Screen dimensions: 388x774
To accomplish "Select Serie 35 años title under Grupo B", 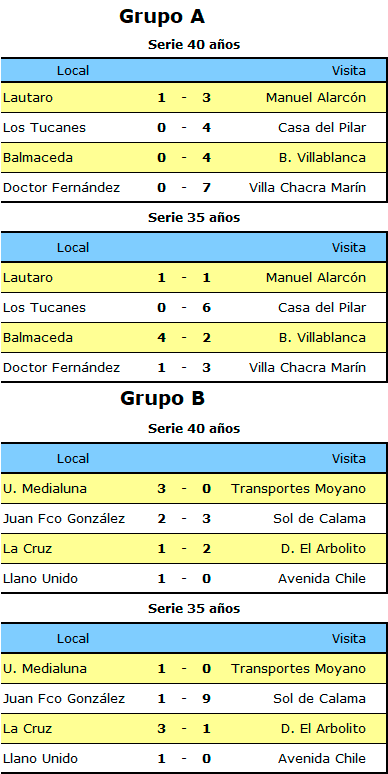I will pyautogui.click(x=194, y=609).
